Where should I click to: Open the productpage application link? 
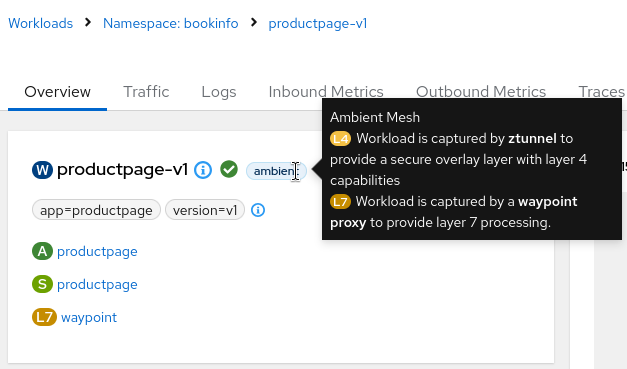pos(97,251)
